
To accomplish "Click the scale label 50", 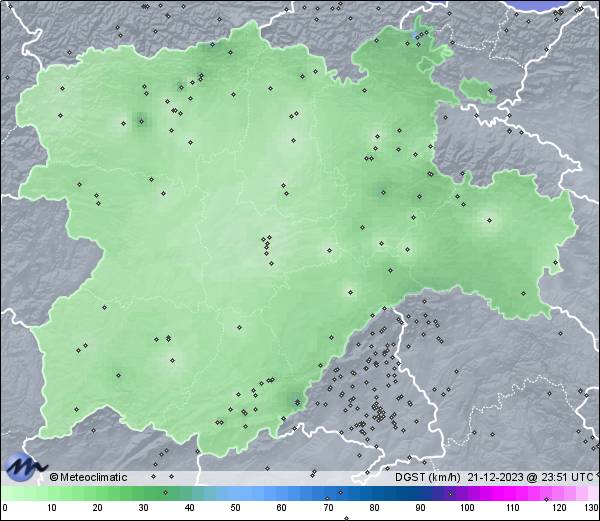I will (x=236, y=508).
